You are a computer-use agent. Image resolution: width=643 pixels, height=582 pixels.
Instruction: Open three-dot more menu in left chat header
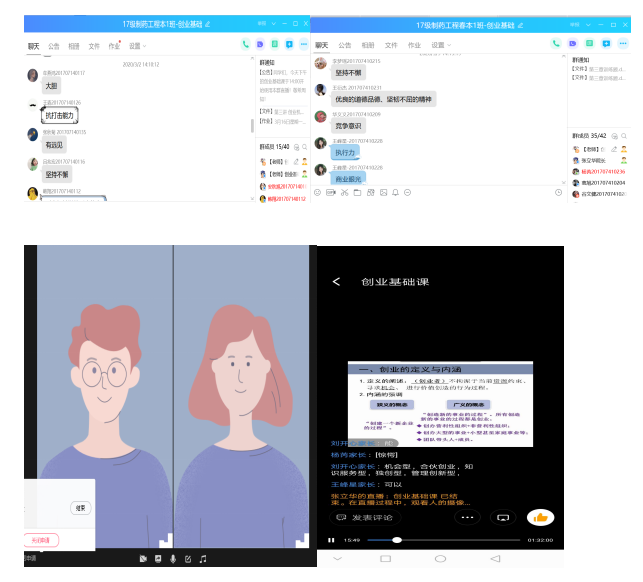coord(304,44)
